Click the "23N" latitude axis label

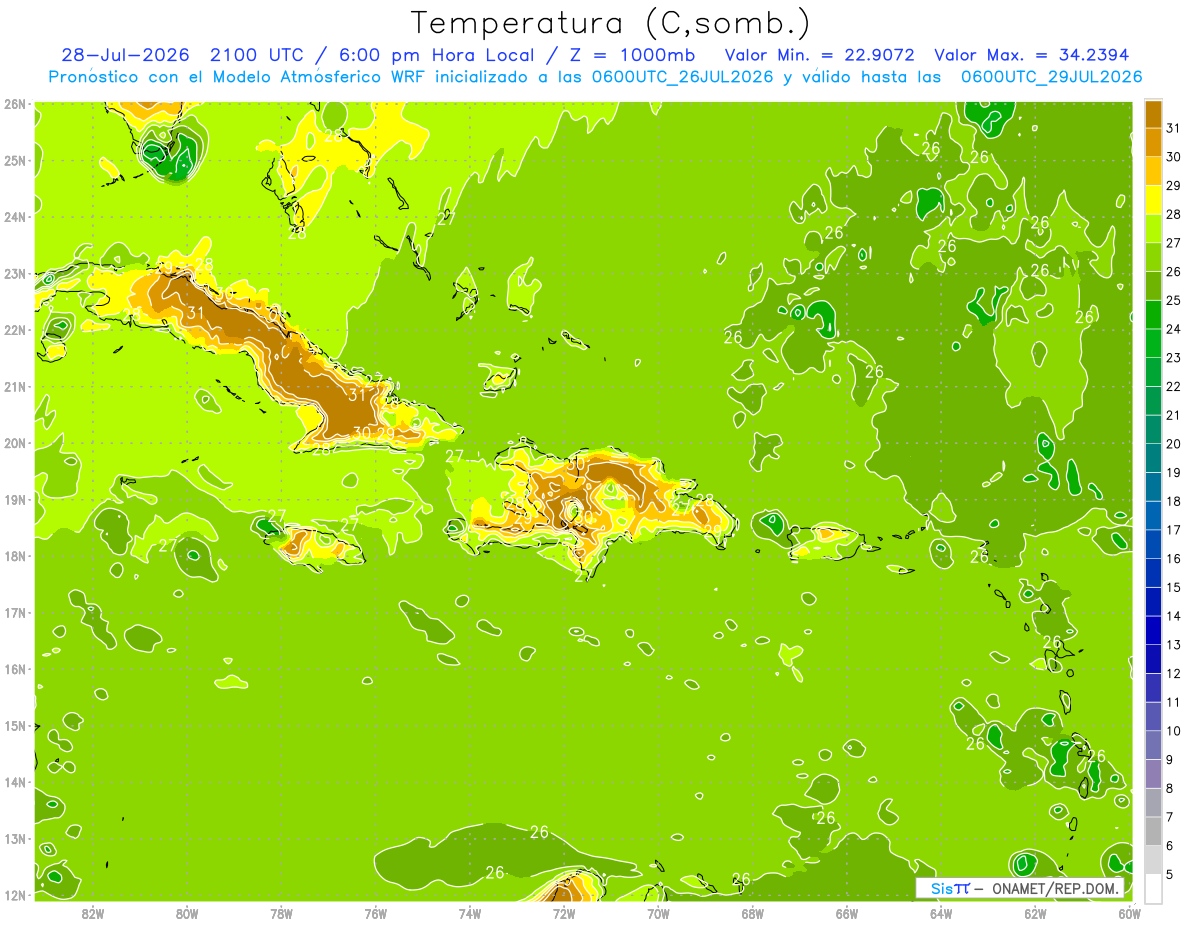point(15,274)
